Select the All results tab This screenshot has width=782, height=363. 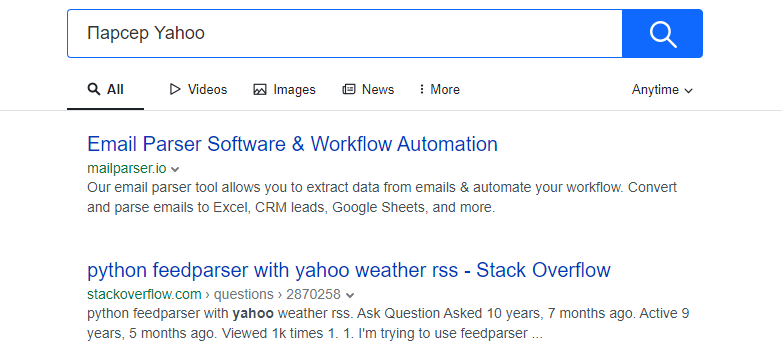click(106, 90)
